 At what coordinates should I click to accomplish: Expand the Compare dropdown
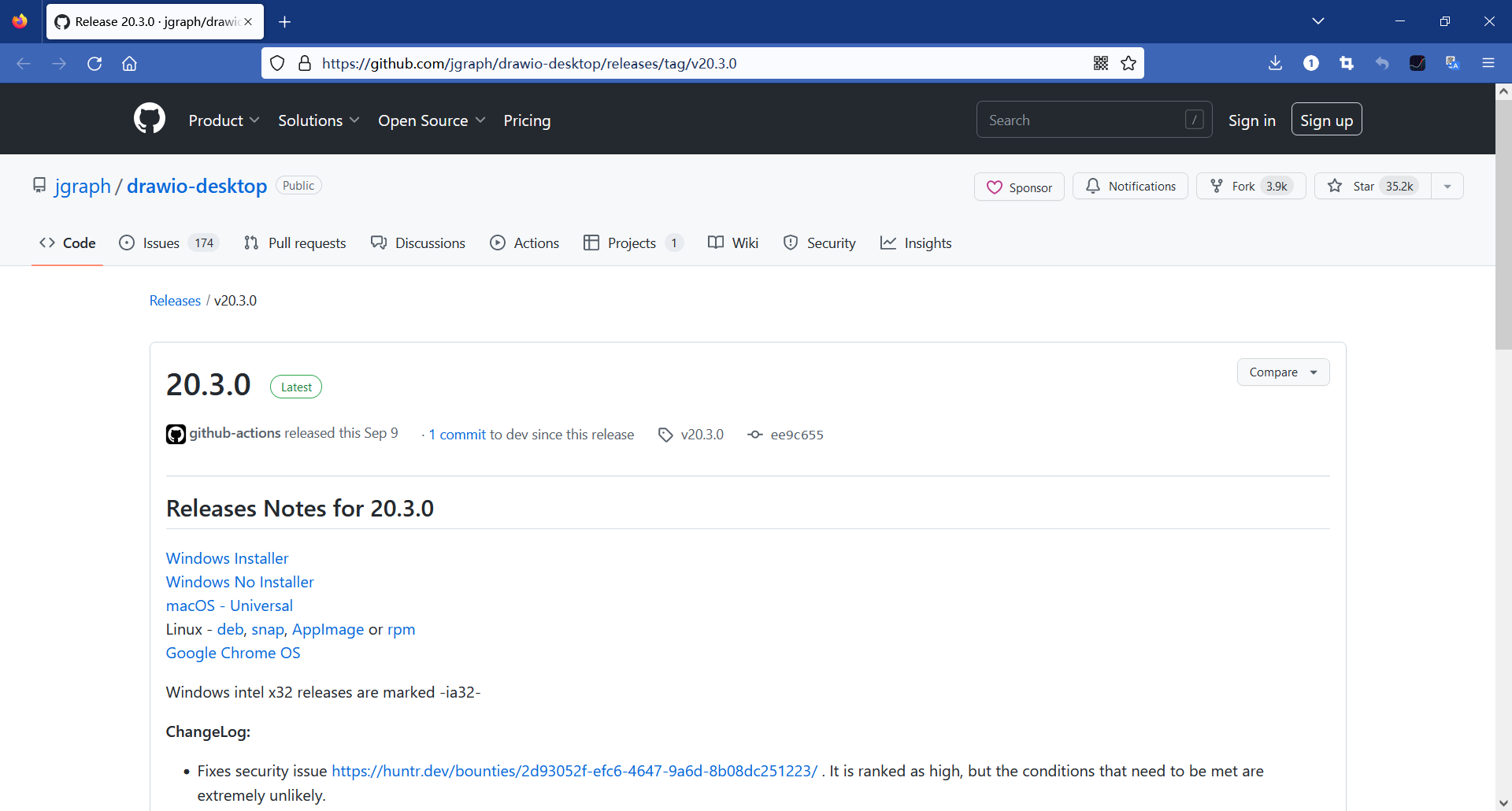(1283, 372)
